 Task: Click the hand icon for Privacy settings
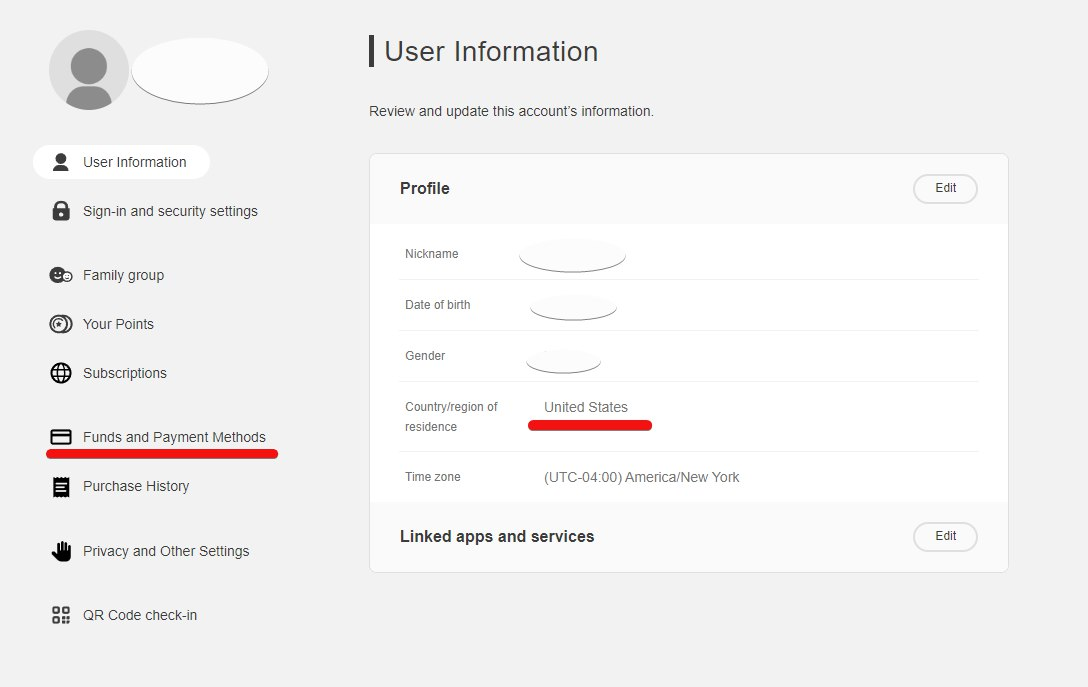pyautogui.click(x=61, y=551)
